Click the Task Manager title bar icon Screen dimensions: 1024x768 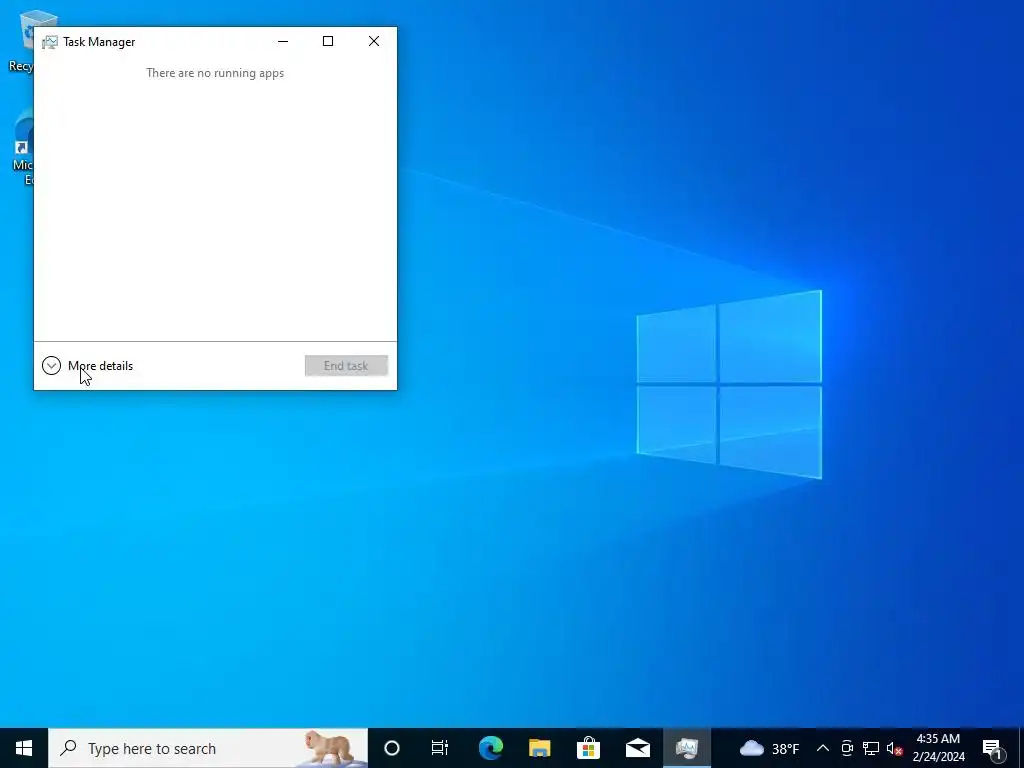pyautogui.click(x=50, y=42)
